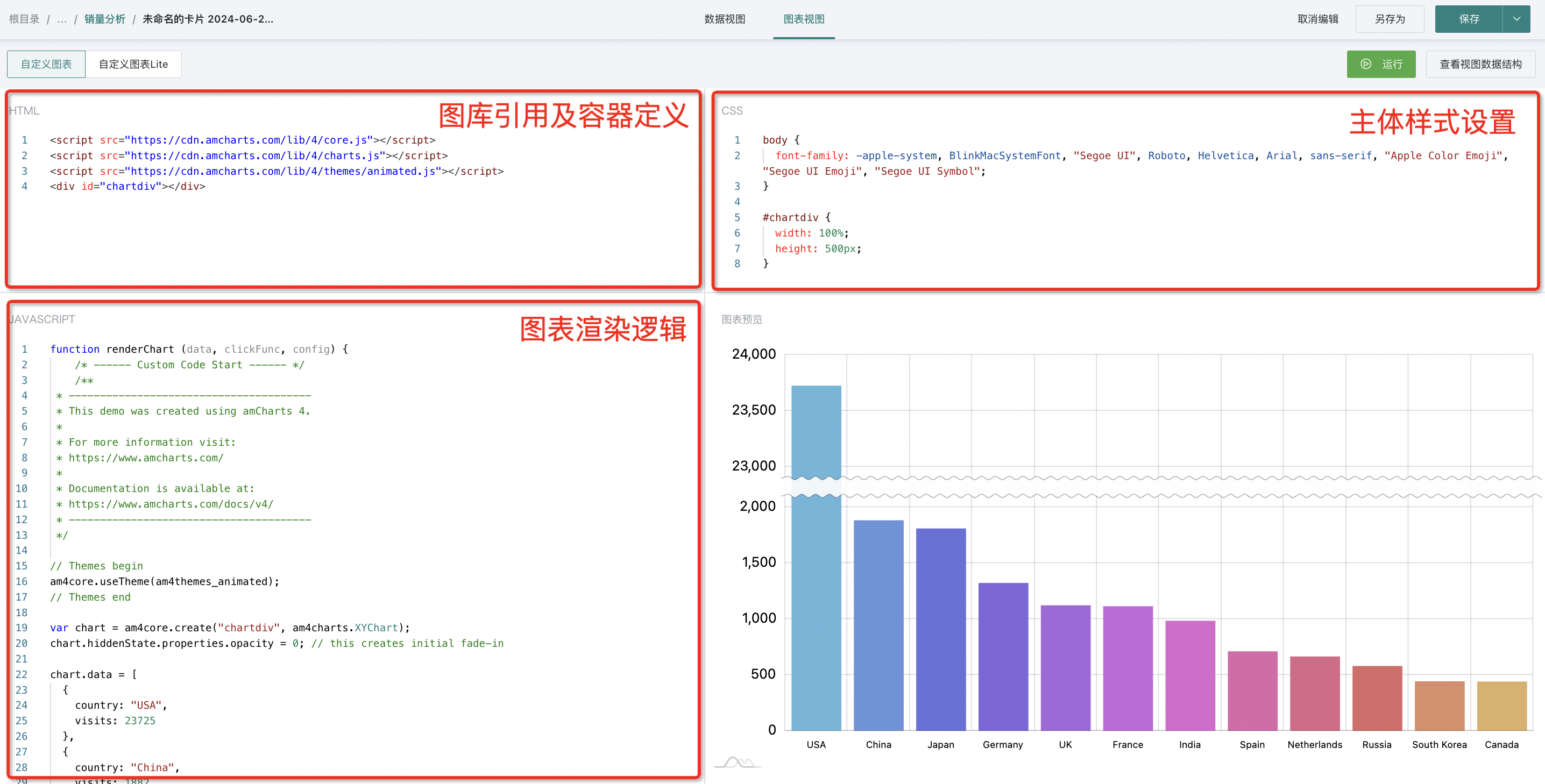The width and height of the screenshot is (1545, 784).
Task: Click the Russia bar
Action: coord(1378,697)
